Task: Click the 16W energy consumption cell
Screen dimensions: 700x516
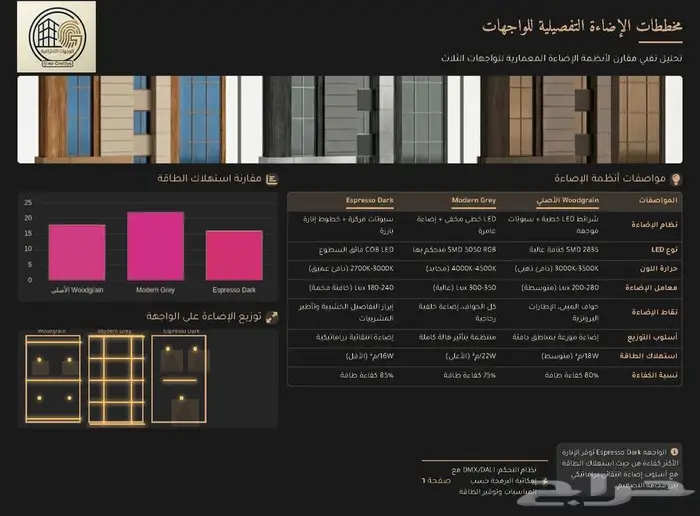Action: tap(370, 356)
